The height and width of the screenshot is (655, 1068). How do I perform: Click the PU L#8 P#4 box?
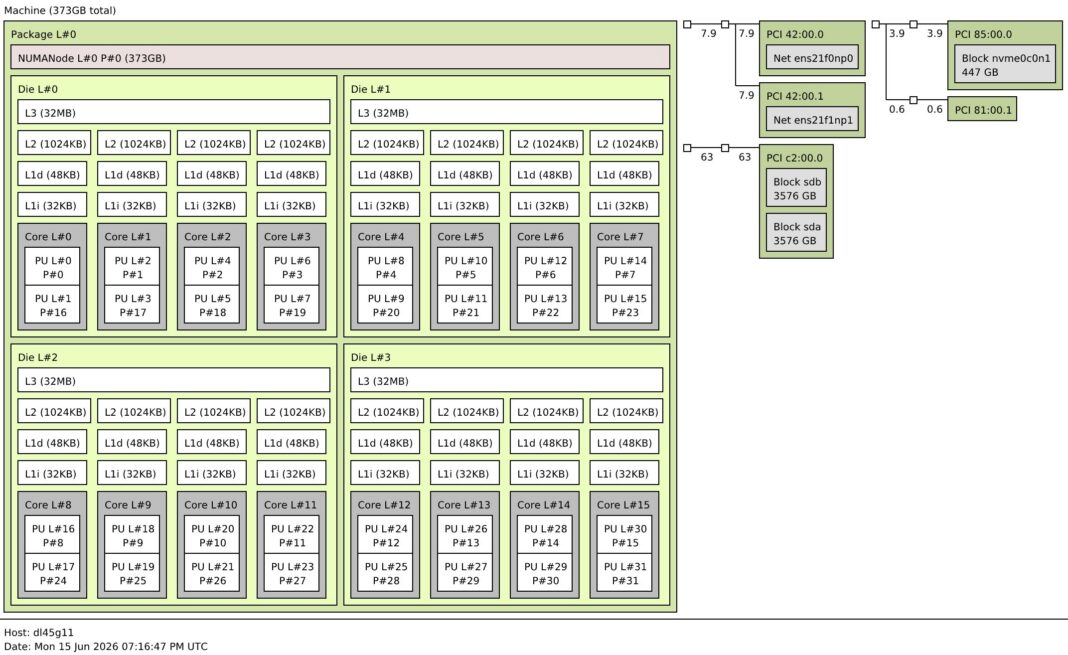pos(386,267)
